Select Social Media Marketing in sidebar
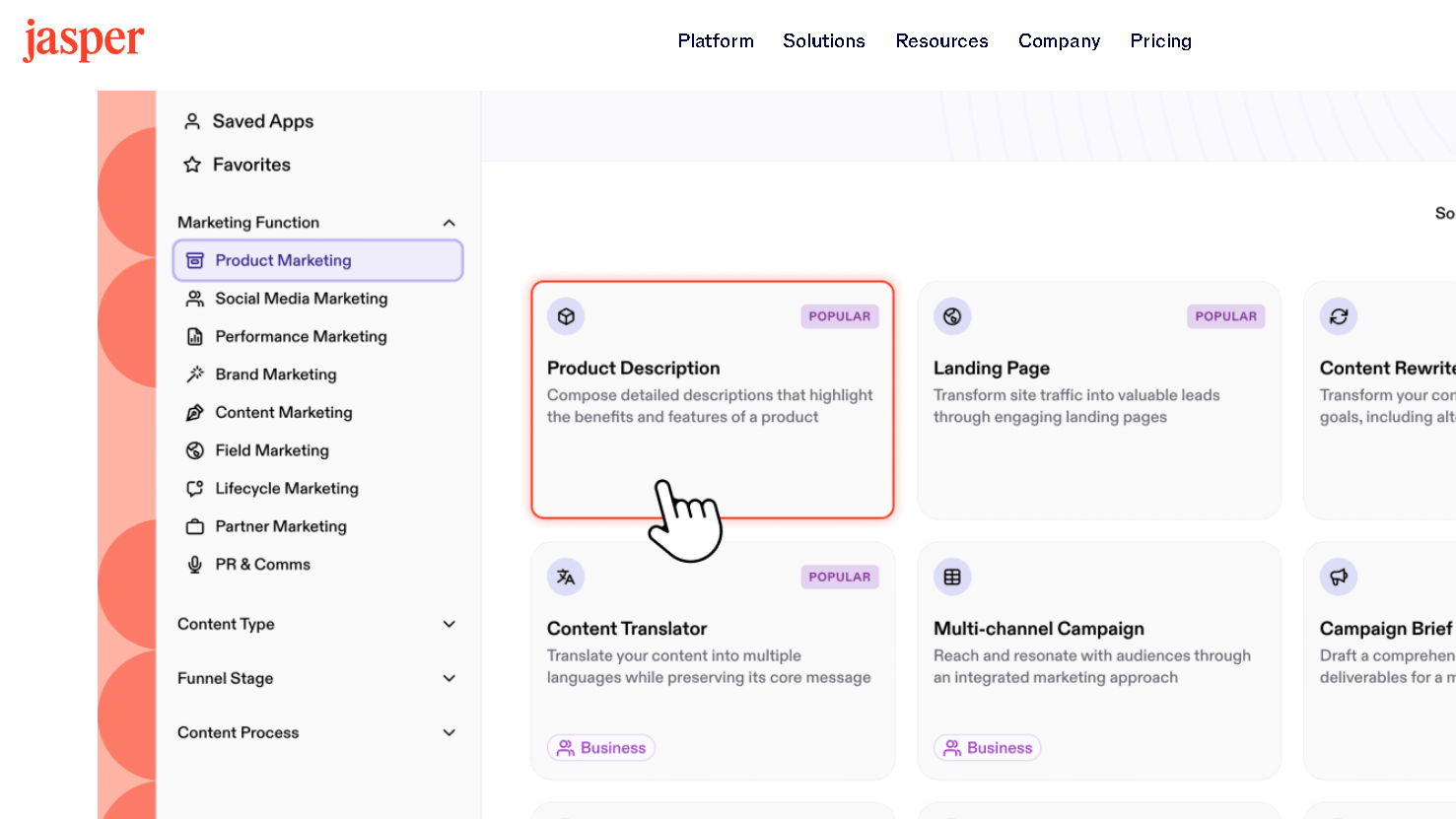The width and height of the screenshot is (1456, 819). pyautogui.click(x=301, y=299)
